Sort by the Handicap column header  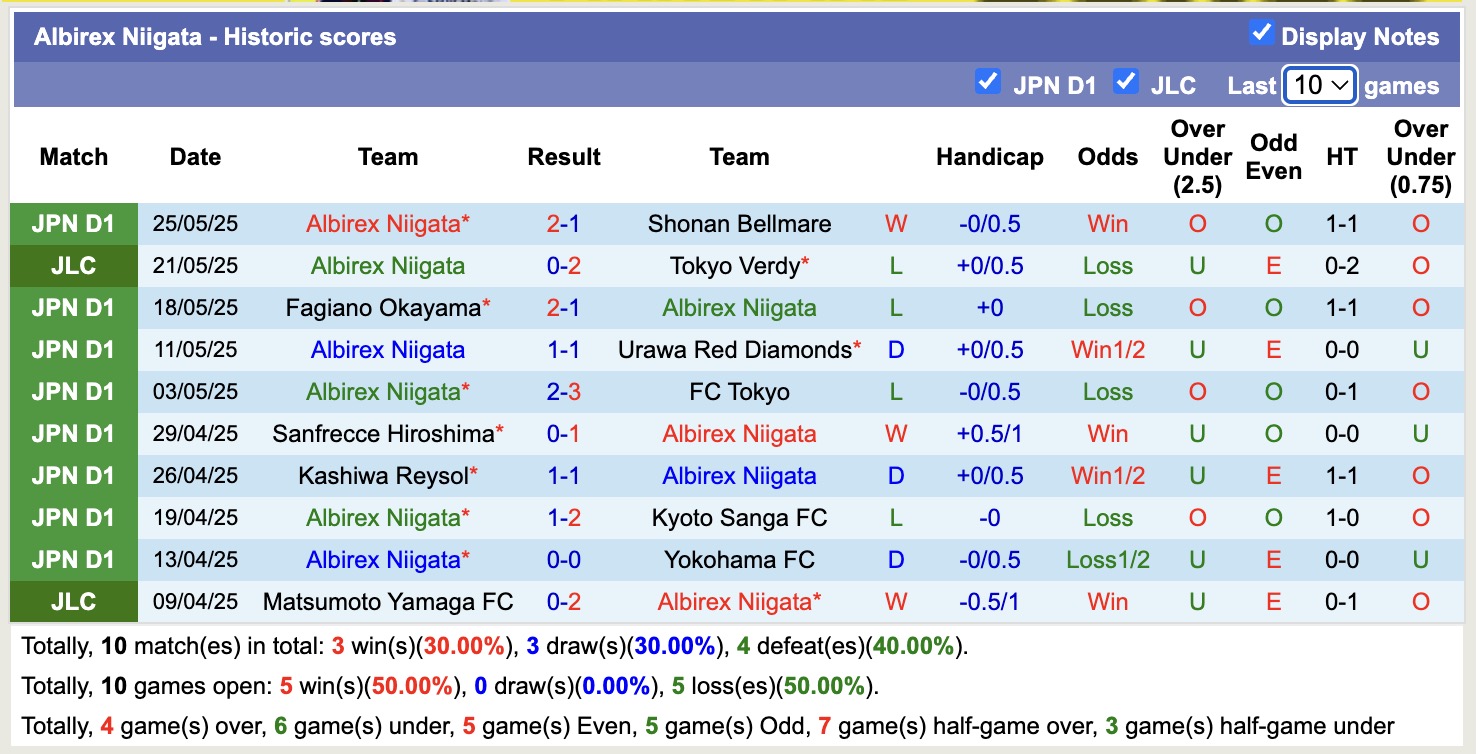[989, 157]
